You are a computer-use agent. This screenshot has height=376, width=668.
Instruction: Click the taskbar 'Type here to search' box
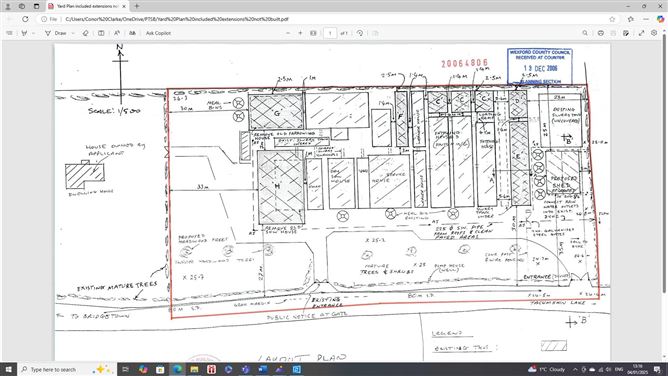tap(66, 369)
